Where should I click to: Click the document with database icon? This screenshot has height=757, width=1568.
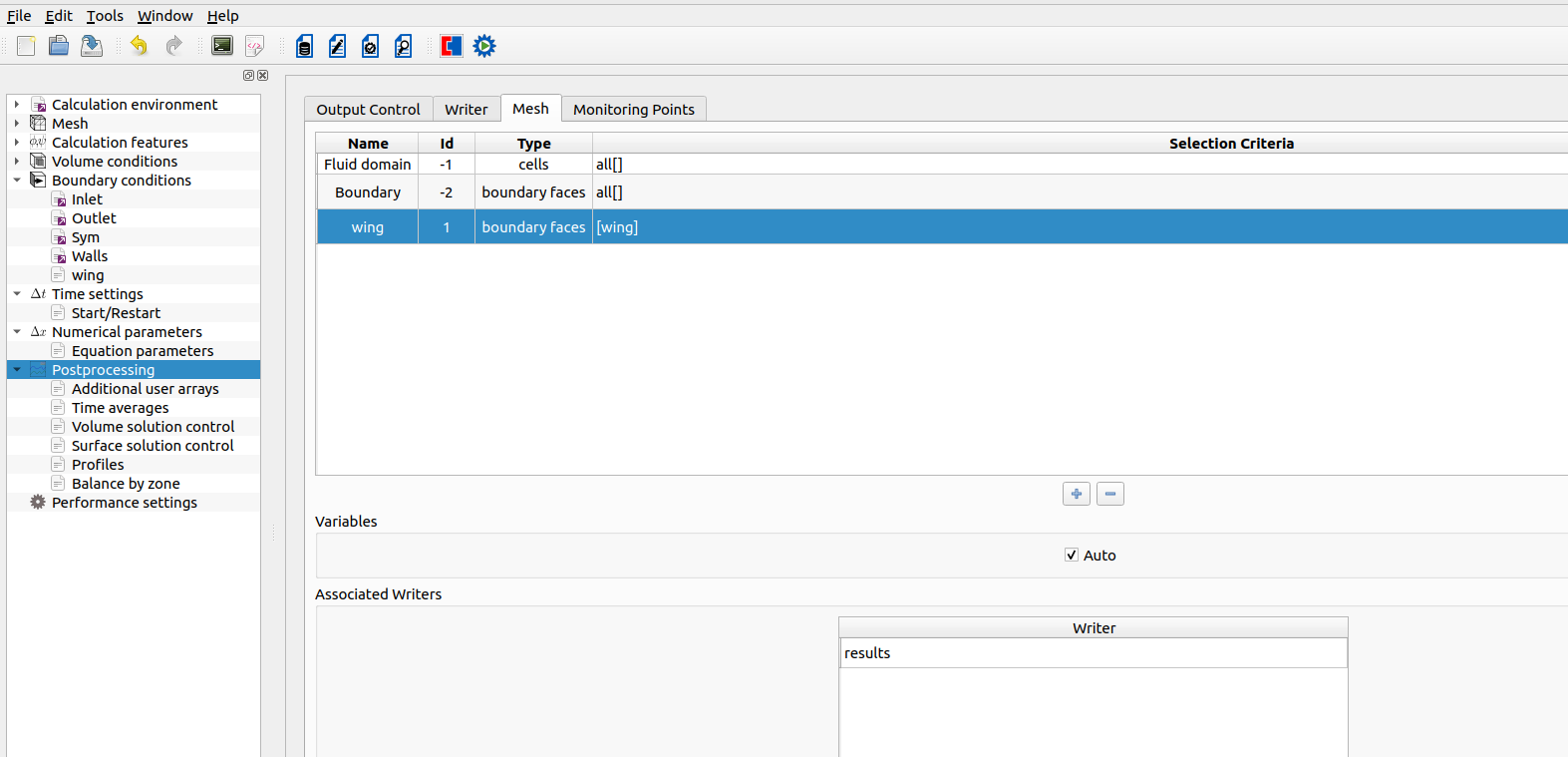[305, 46]
